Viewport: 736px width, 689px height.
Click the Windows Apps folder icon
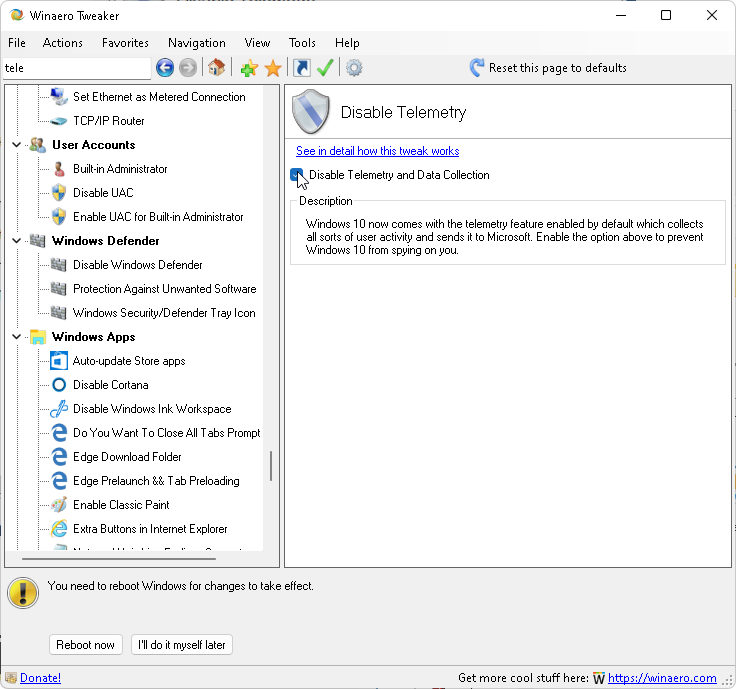38,337
